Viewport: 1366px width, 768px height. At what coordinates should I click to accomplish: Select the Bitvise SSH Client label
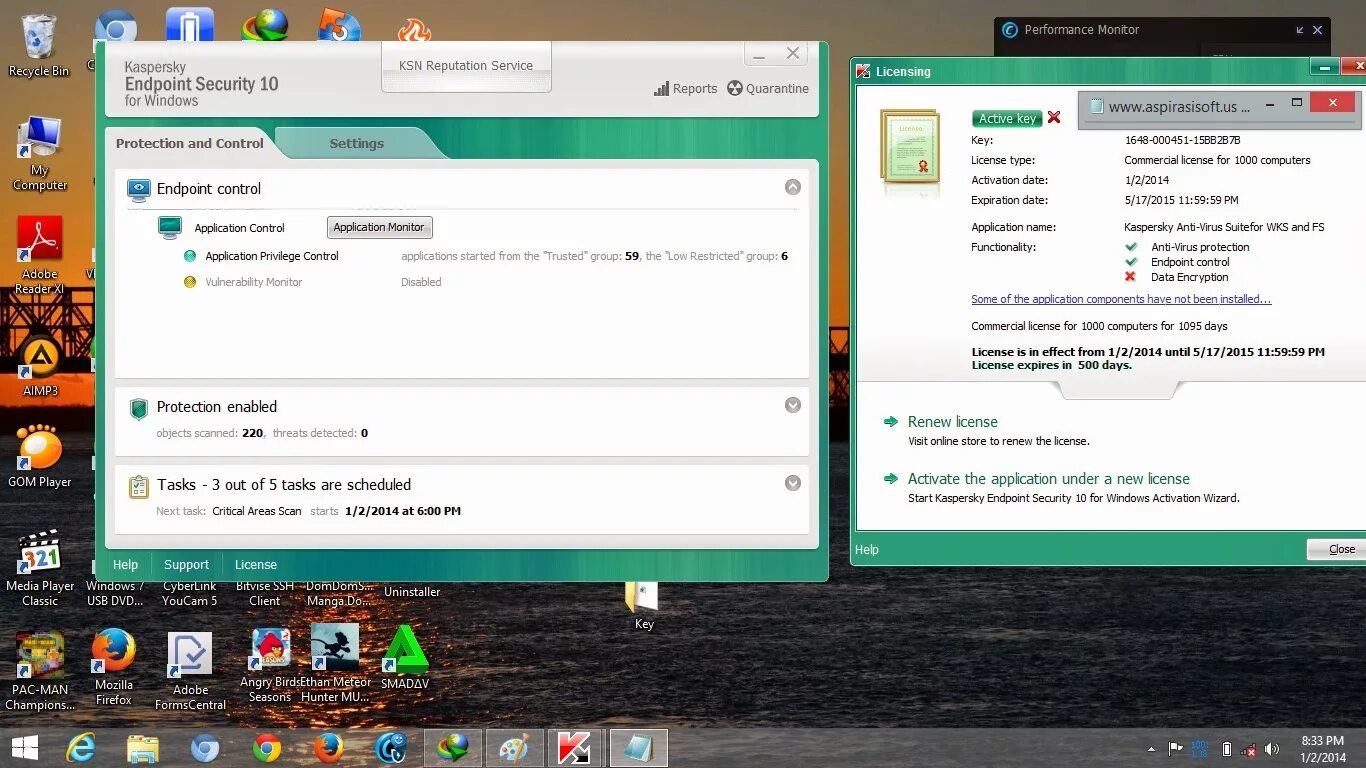[x=265, y=594]
